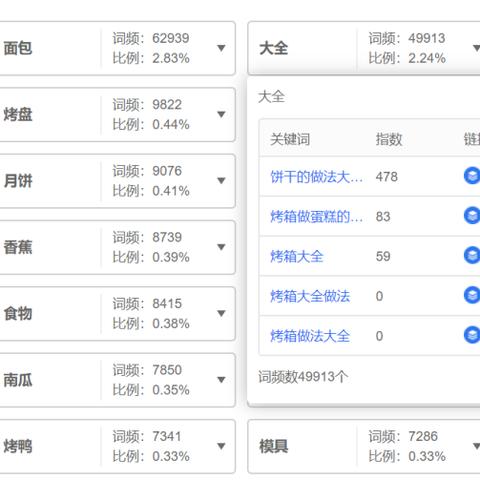Image resolution: width=480 pixels, height=480 pixels.
Task: Expand the 食物 keyword card arrow
Action: click(221, 313)
